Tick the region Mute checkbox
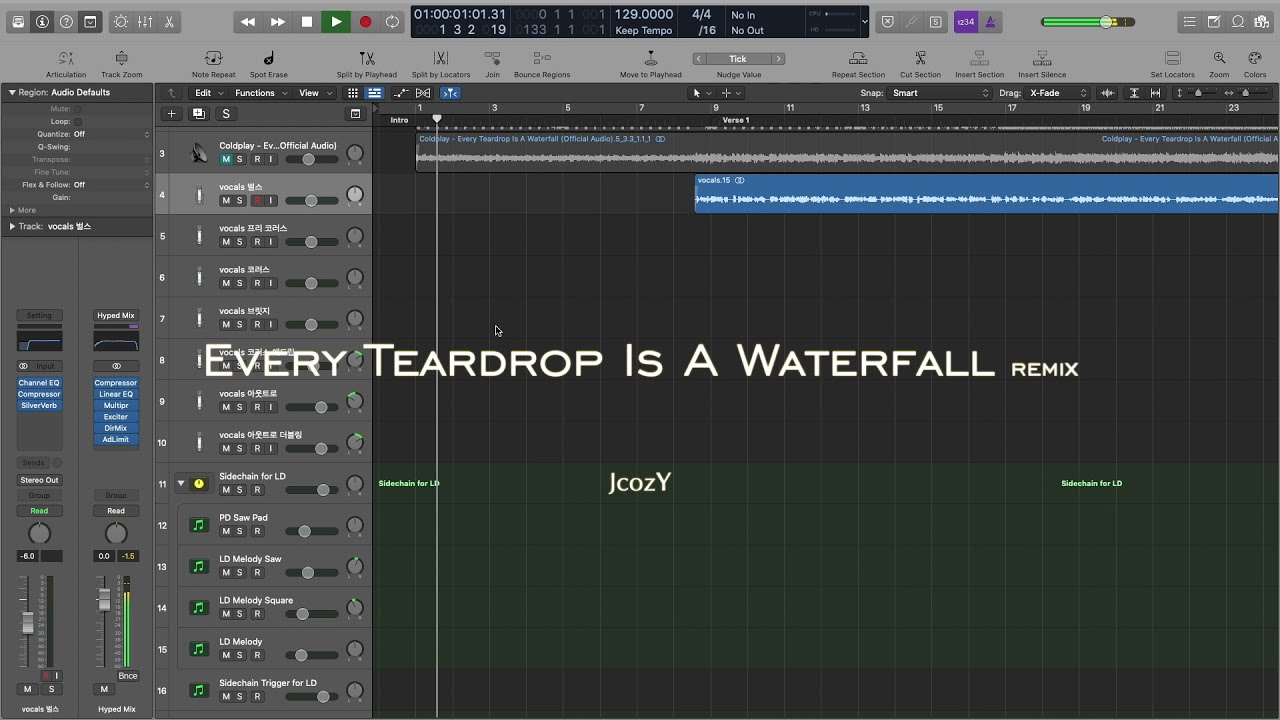1280x720 pixels. pos(77,108)
